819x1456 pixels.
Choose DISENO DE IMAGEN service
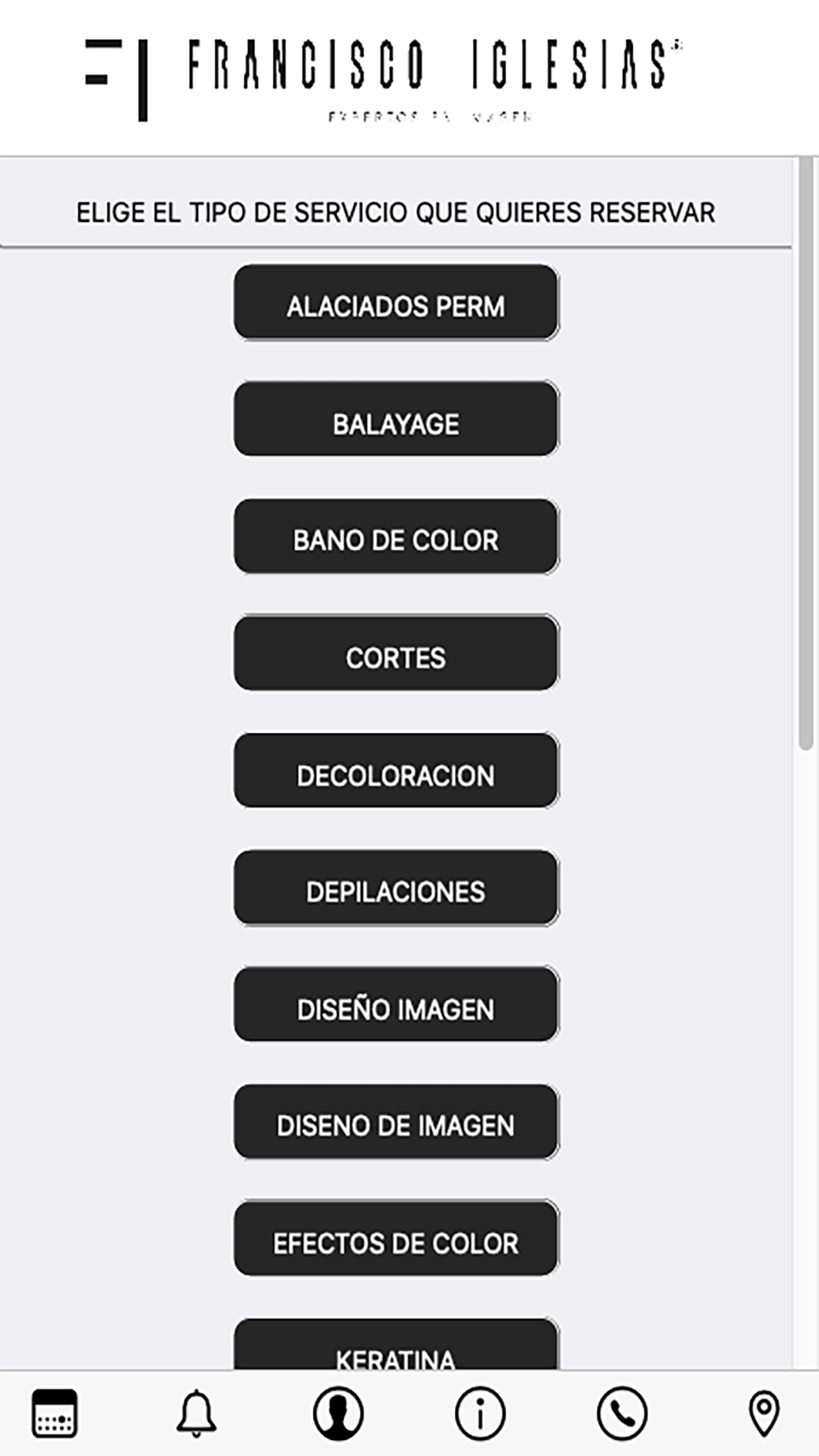tap(396, 1122)
